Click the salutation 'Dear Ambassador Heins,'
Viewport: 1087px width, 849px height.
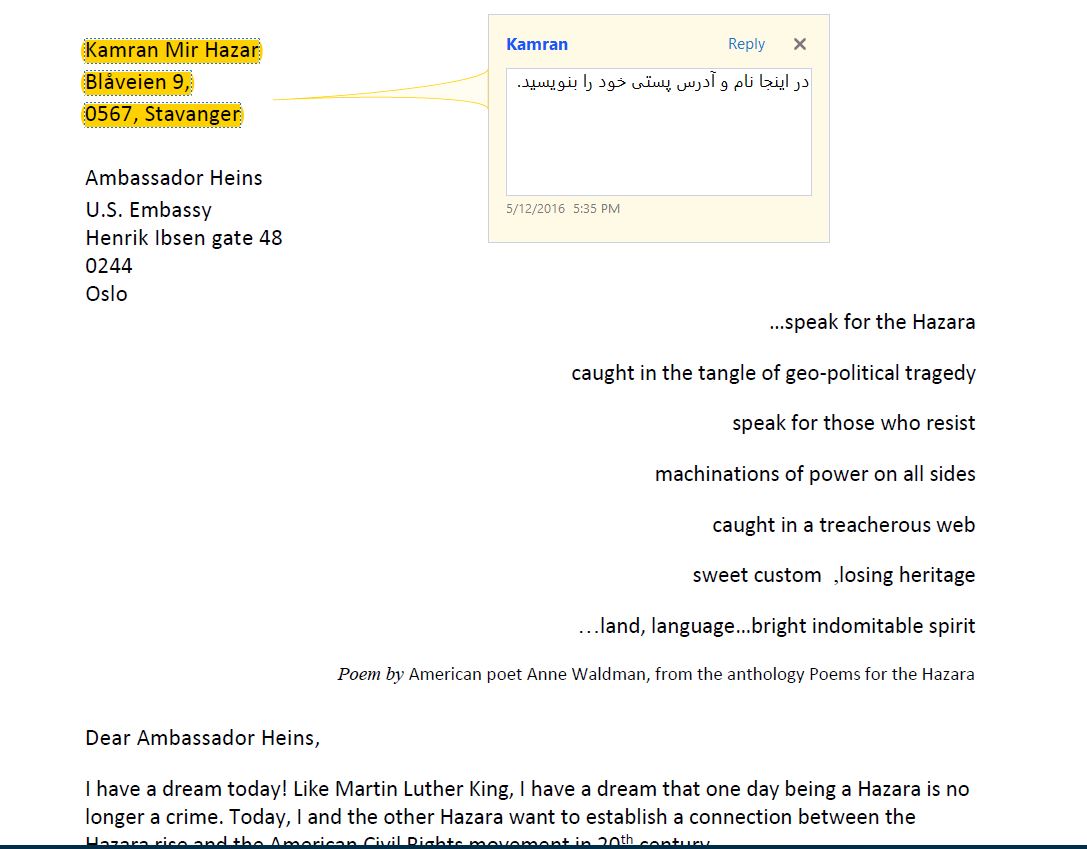tap(202, 738)
